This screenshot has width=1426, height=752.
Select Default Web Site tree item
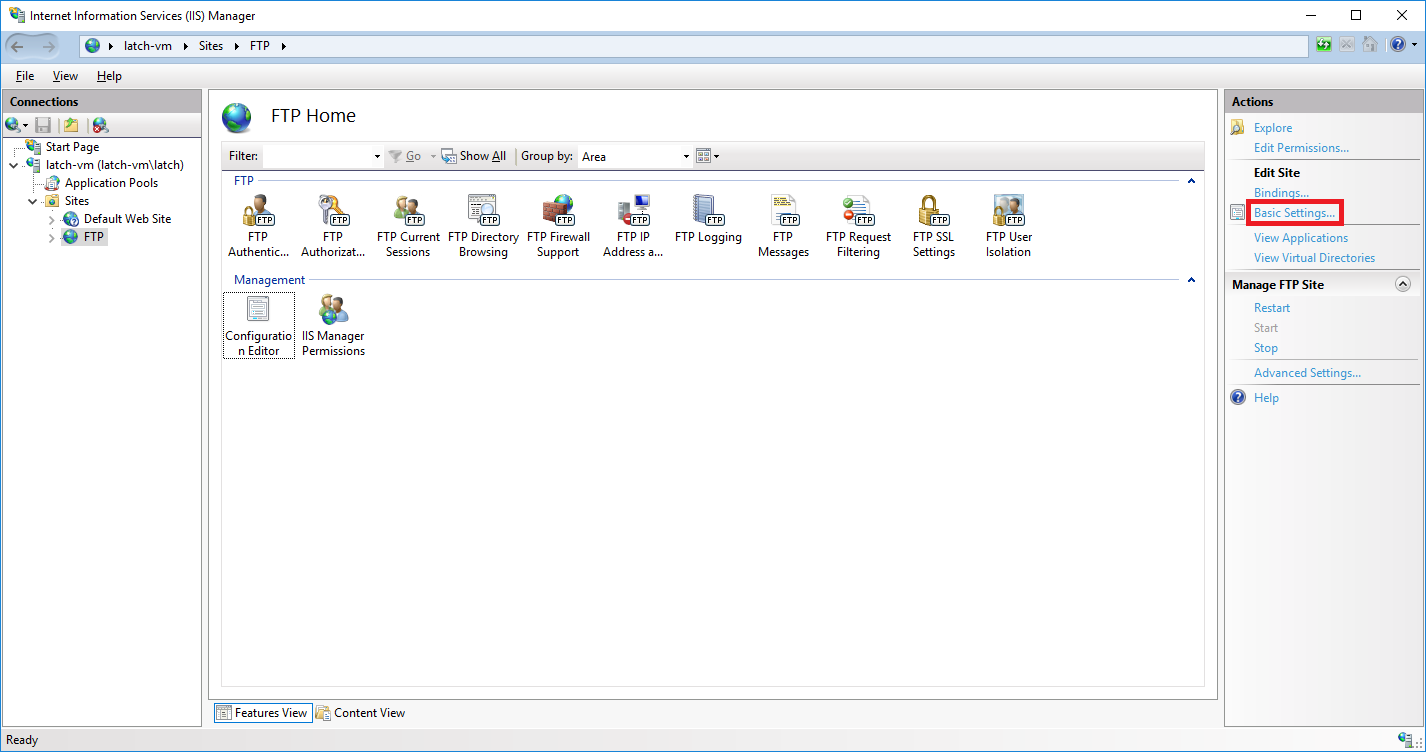coord(127,219)
